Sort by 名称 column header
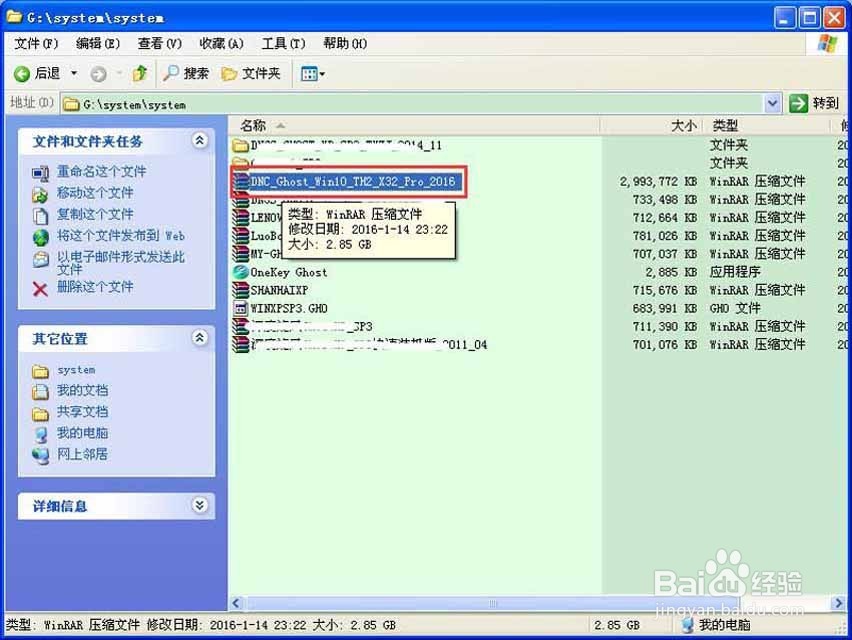Viewport: 852px width, 640px height. [x=414, y=126]
